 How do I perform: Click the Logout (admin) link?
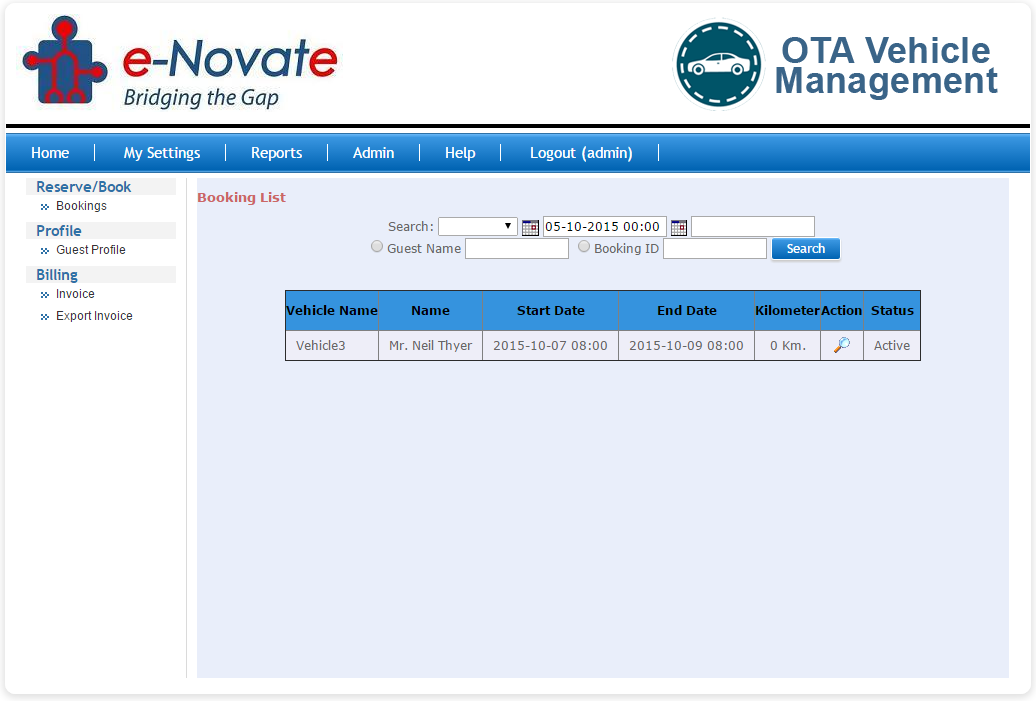[581, 153]
